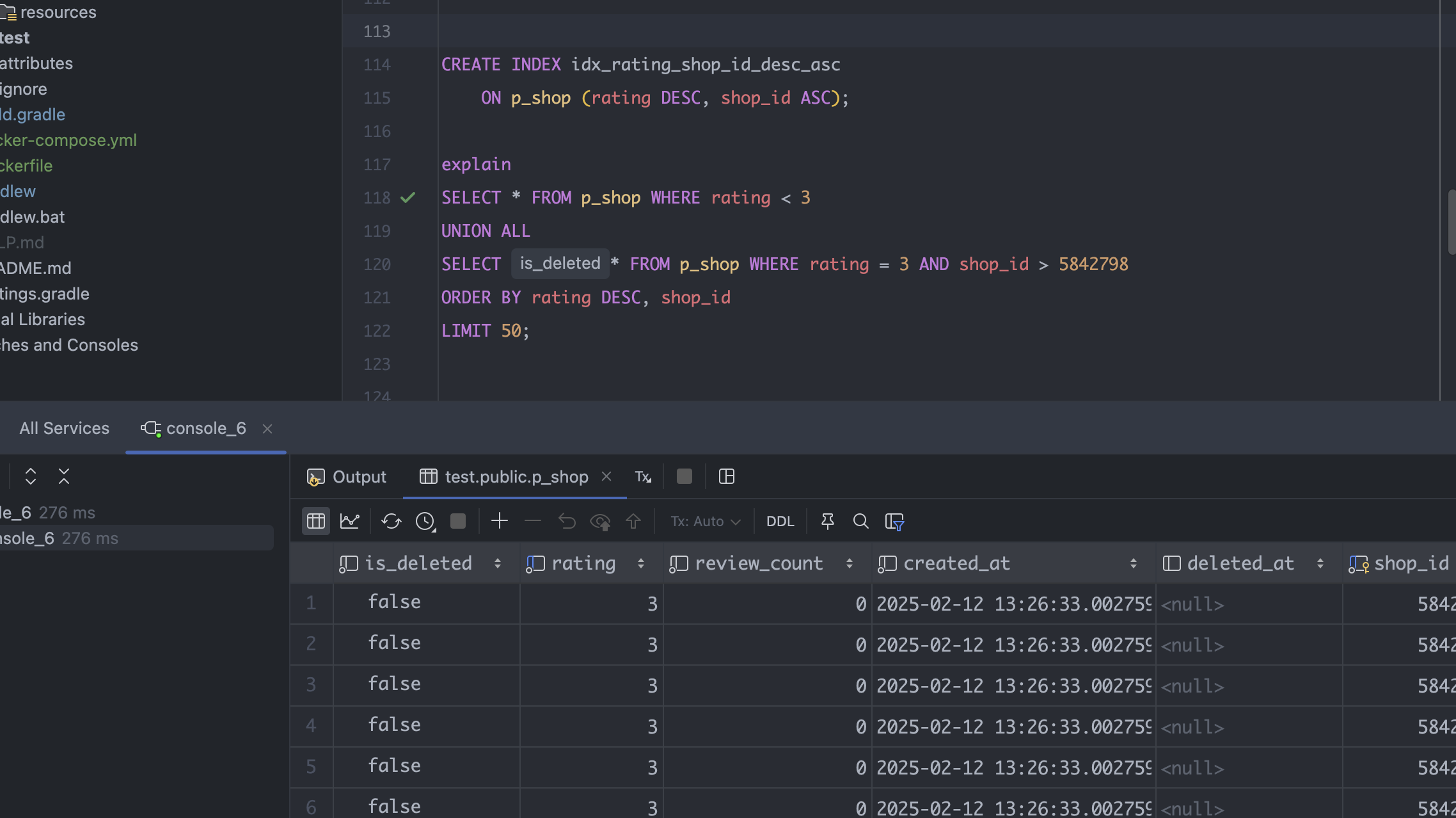The width and height of the screenshot is (1456, 818).
Task: Click rating cell in row 5
Action: (x=591, y=767)
